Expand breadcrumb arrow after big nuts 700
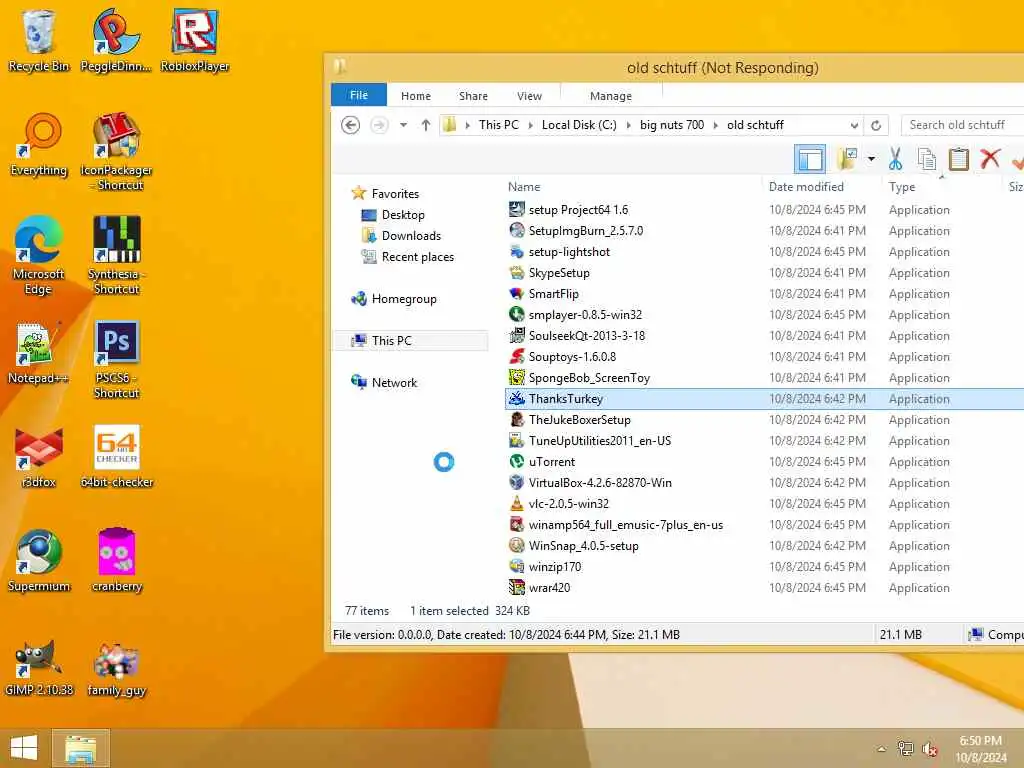 click(715, 125)
